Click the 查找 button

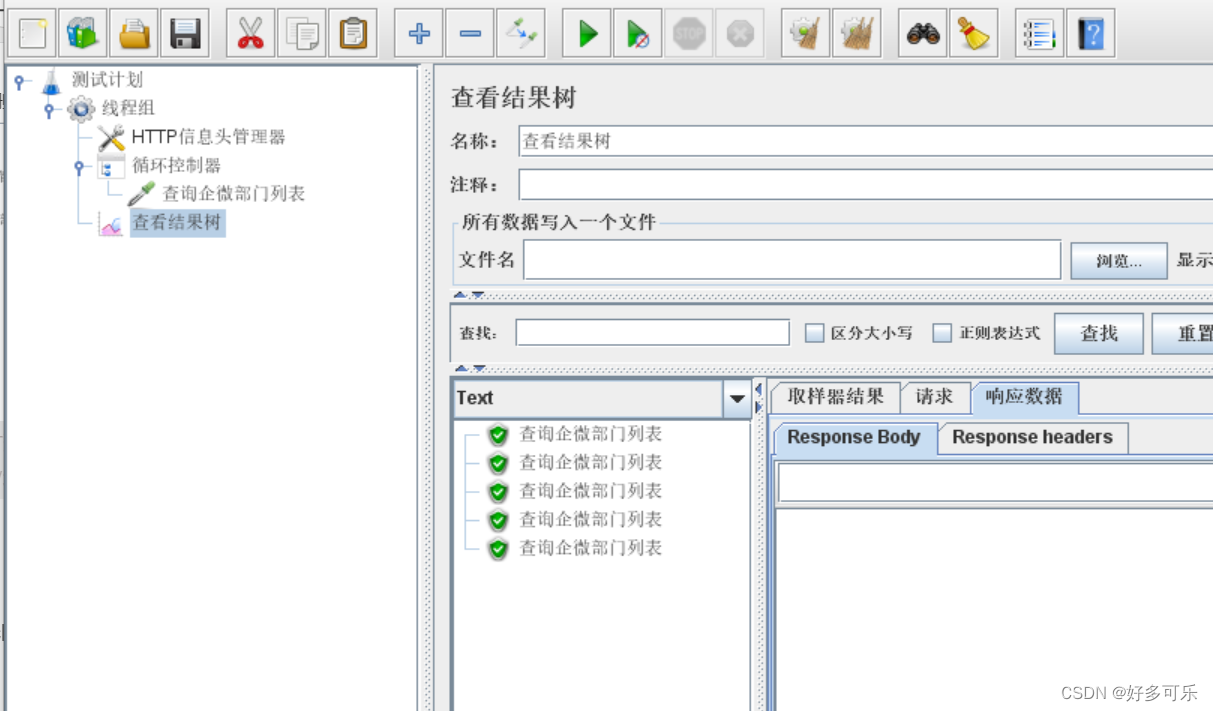pos(1099,333)
